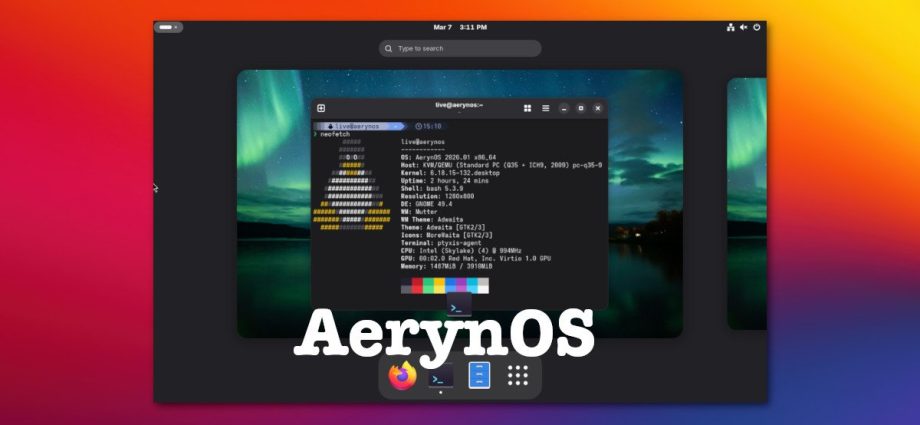Switch to the second workspace thumbnail
Image resolution: width=920 pixels, height=425 pixels.
747,204
